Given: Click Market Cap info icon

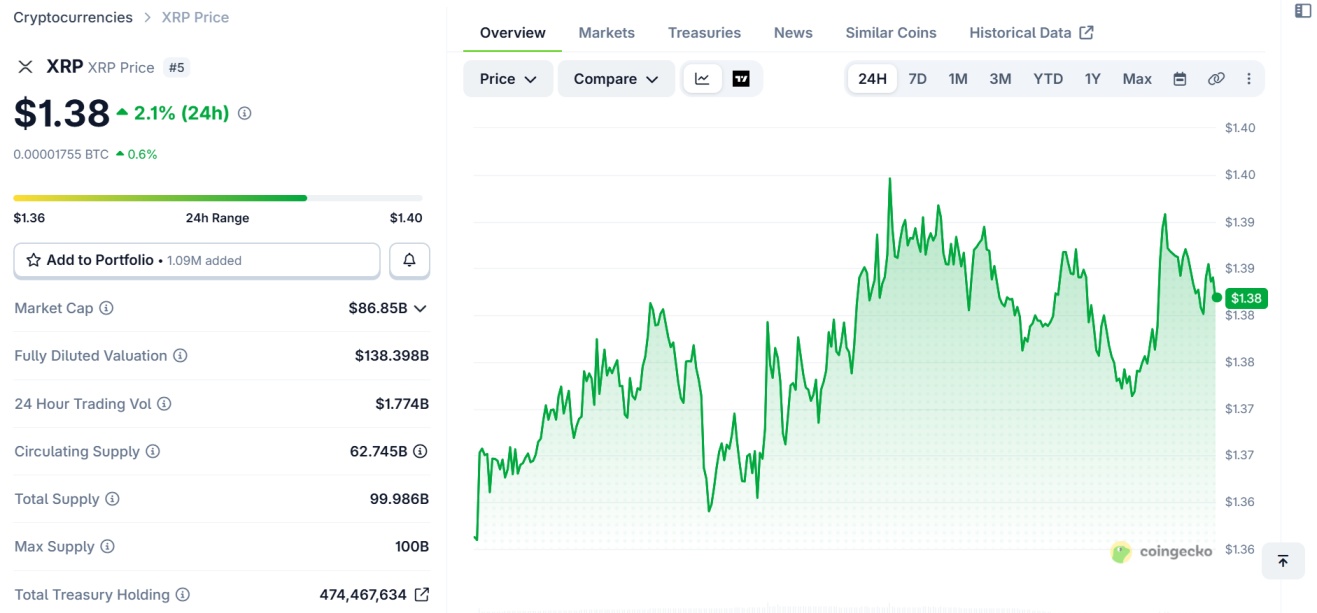Looking at the screenshot, I should (x=106, y=308).
